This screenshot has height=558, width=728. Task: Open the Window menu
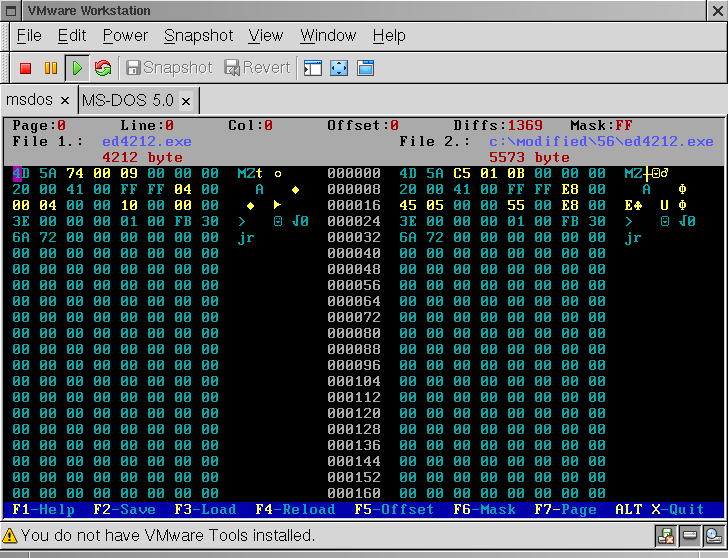328,36
